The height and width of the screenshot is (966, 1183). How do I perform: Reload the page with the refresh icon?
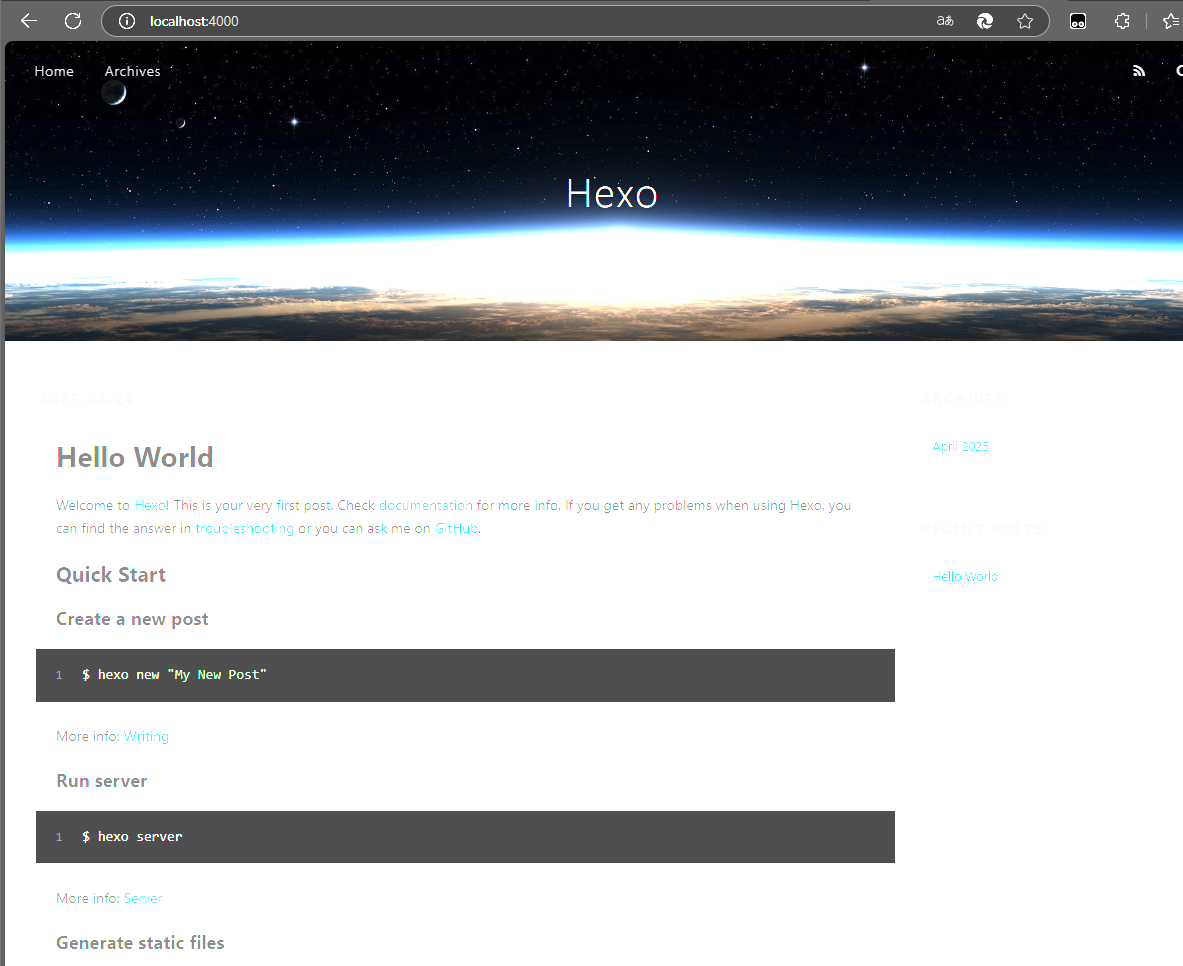coord(73,21)
